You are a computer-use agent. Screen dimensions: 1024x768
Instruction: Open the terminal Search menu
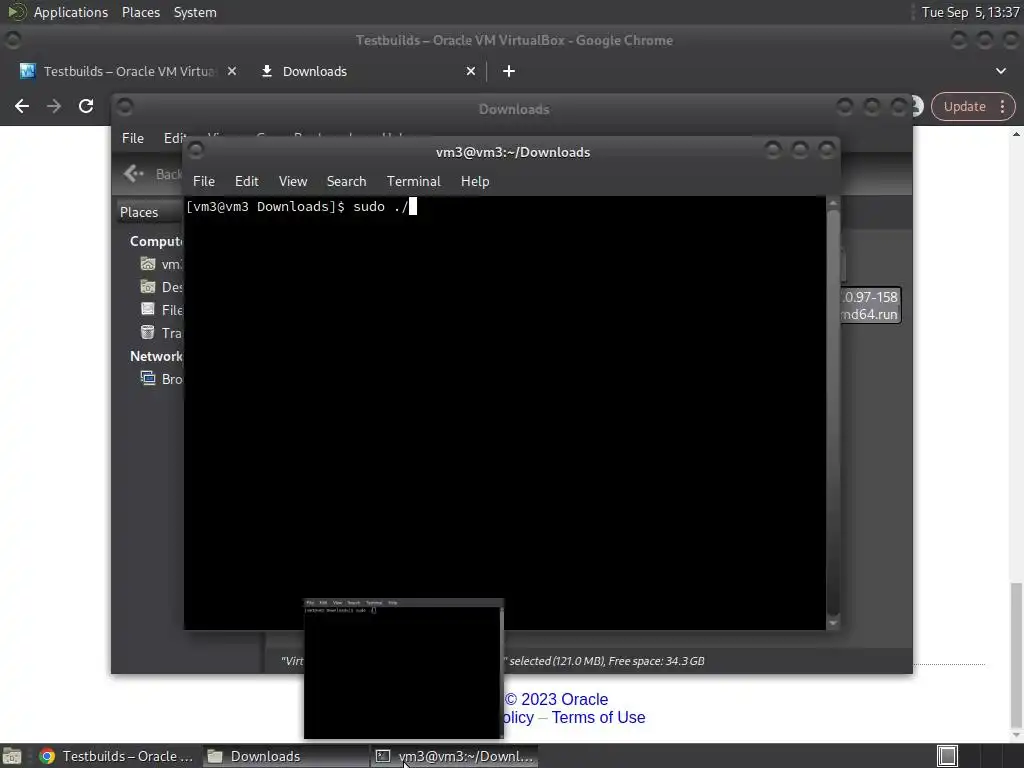(346, 181)
